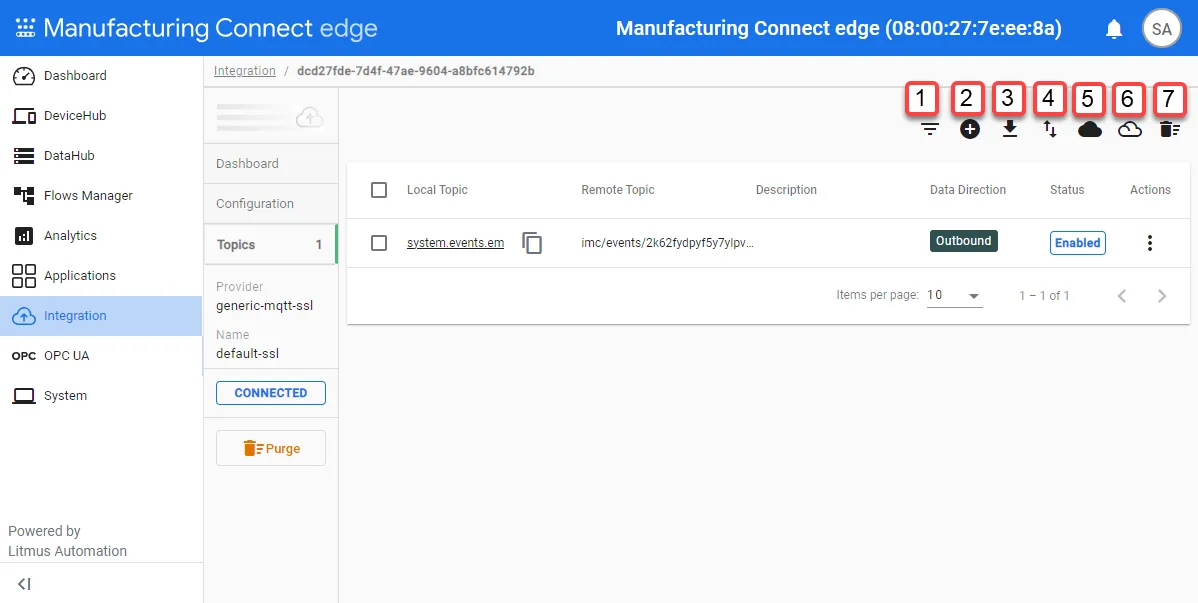Open System section

[101, 396]
